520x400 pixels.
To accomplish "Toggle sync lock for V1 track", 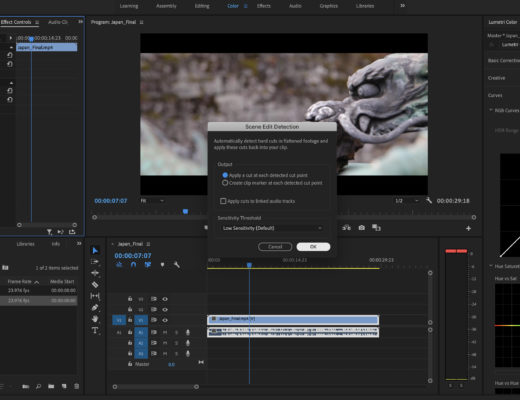I will [154, 320].
